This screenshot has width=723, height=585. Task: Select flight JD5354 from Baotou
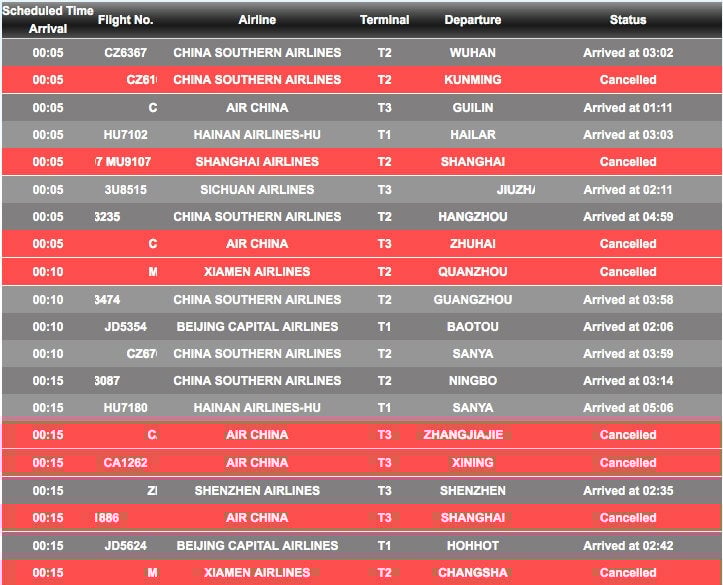coord(362,326)
